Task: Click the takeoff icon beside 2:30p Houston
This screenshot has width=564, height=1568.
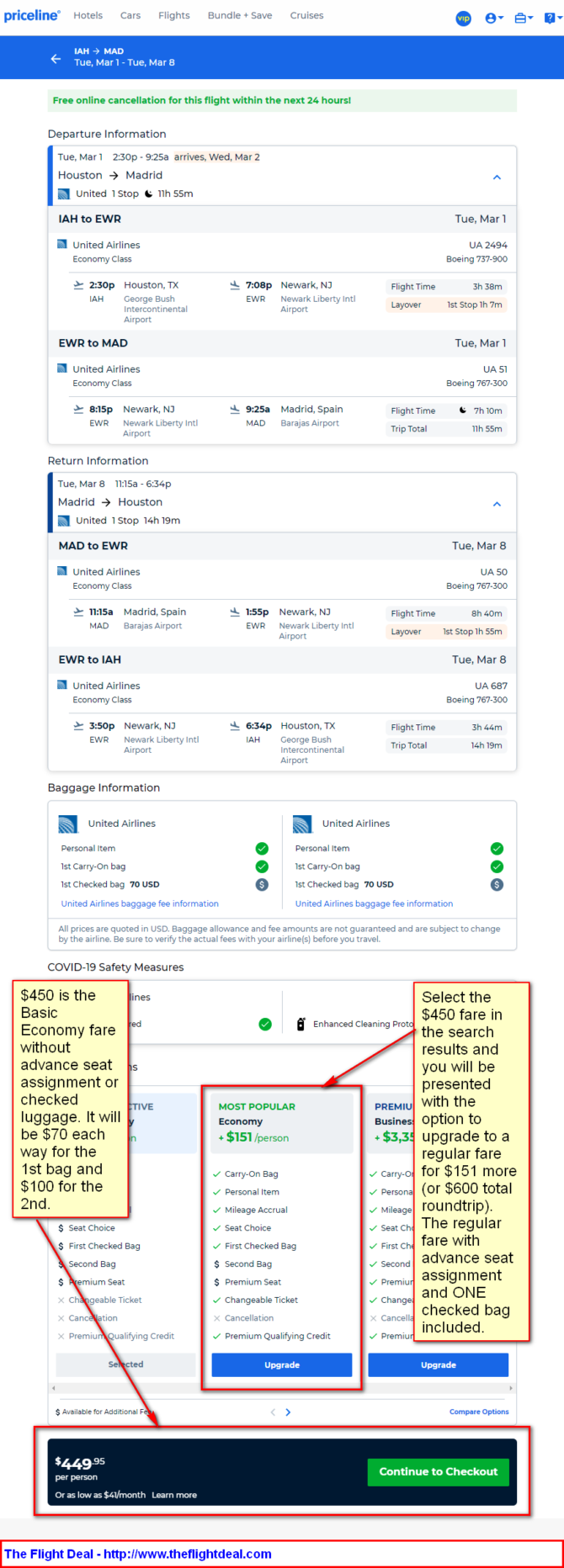Action: tap(78, 285)
